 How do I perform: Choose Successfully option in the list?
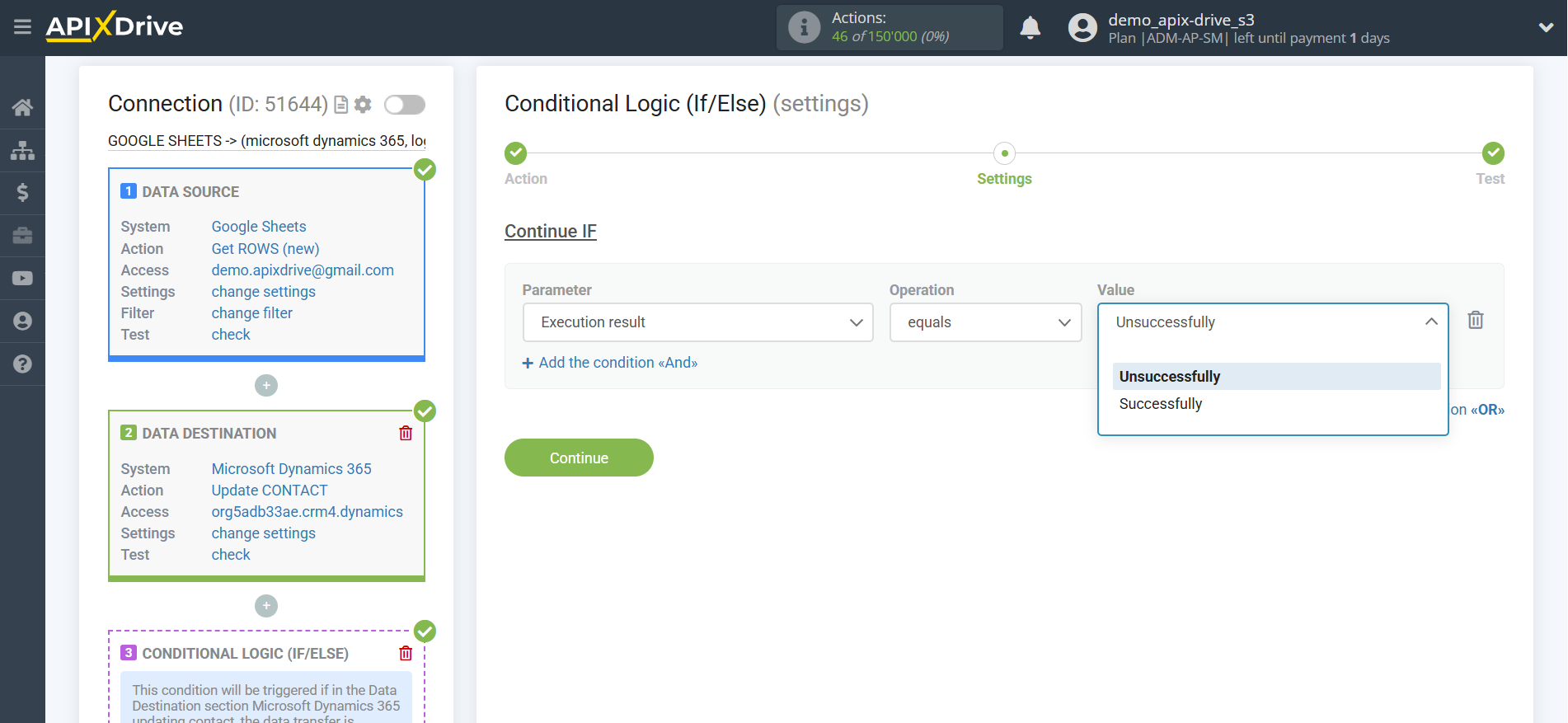(x=1276, y=404)
